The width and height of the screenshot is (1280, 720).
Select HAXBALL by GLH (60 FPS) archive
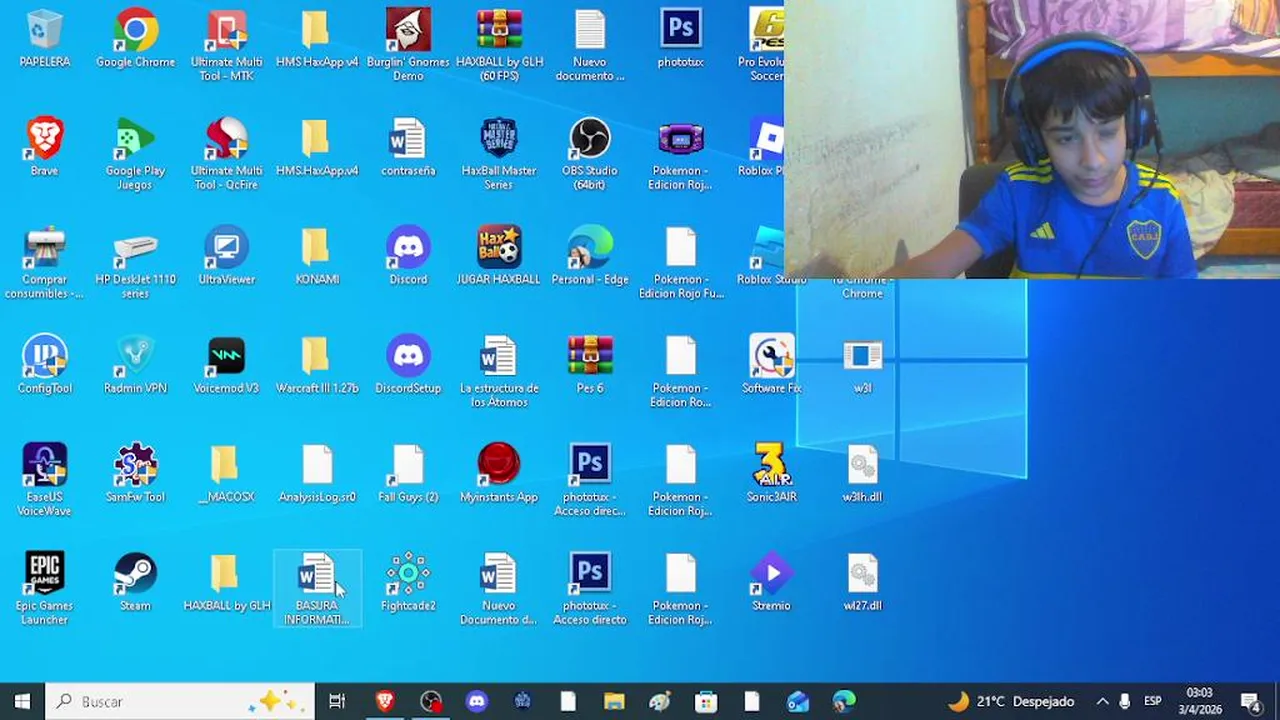[499, 46]
